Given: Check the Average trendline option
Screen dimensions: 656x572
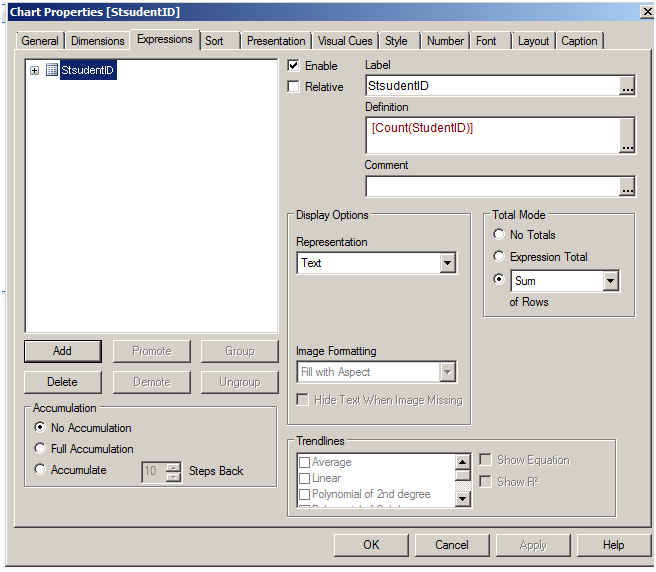Looking at the screenshot, I should (x=305, y=463).
